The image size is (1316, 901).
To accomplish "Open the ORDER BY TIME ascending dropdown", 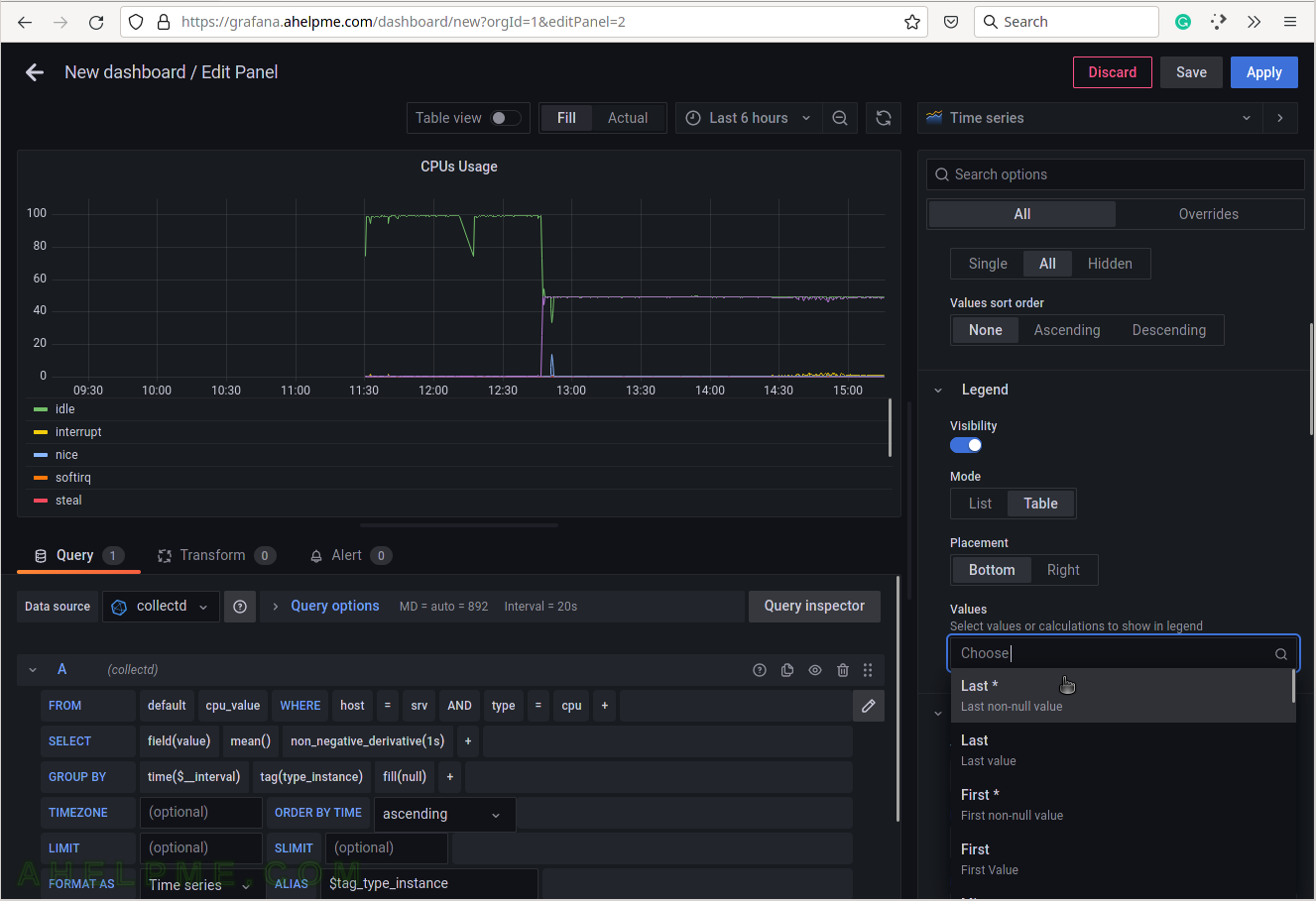I will point(442,814).
